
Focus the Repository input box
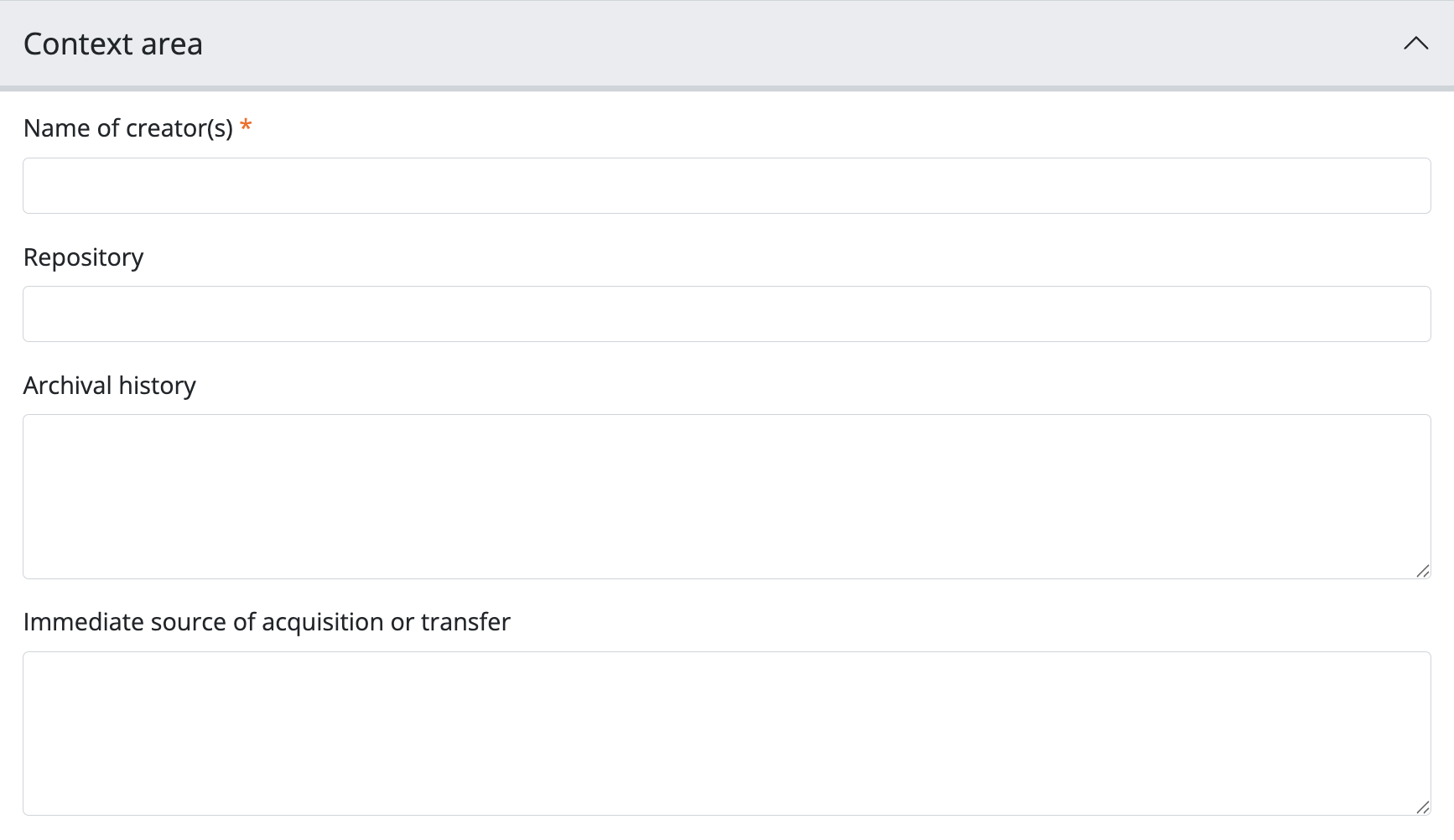726,314
